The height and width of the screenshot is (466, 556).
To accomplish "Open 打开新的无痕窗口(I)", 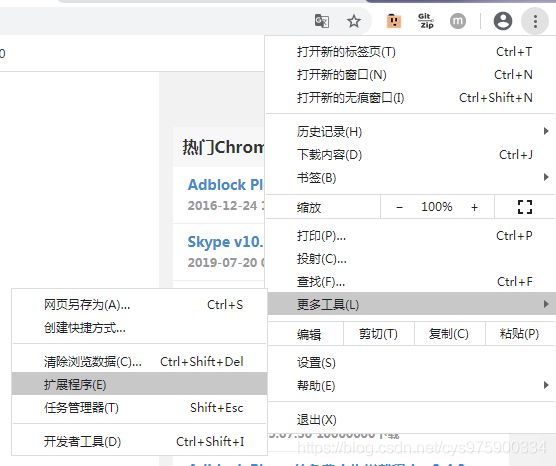I will click(410, 98).
